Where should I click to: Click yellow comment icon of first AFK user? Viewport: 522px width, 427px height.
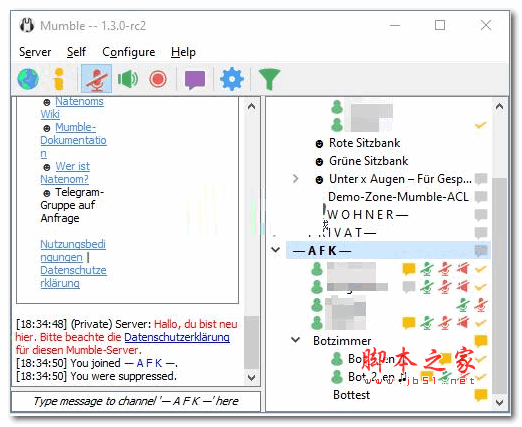pos(409,269)
